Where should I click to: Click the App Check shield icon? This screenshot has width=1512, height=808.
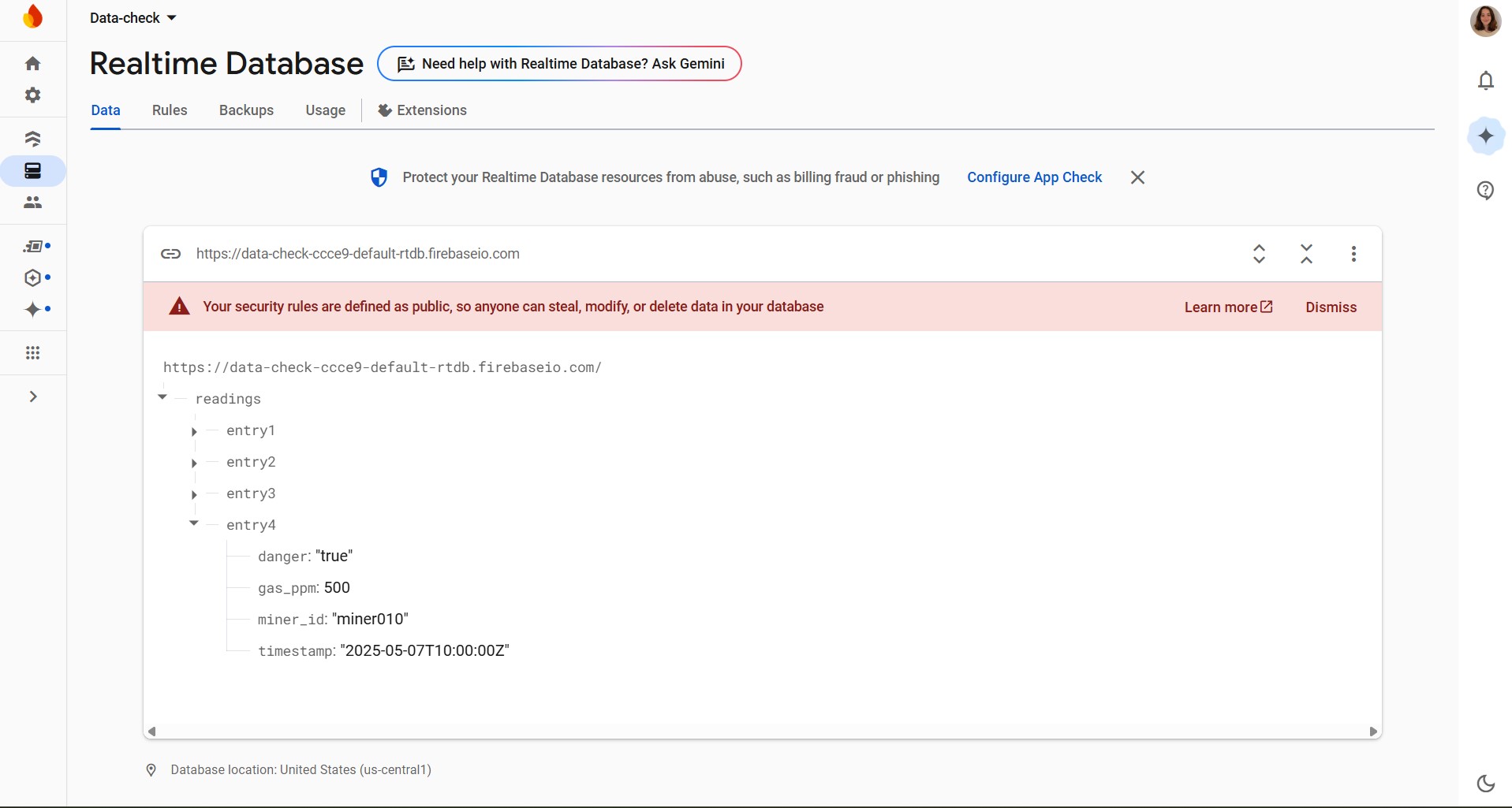379,177
